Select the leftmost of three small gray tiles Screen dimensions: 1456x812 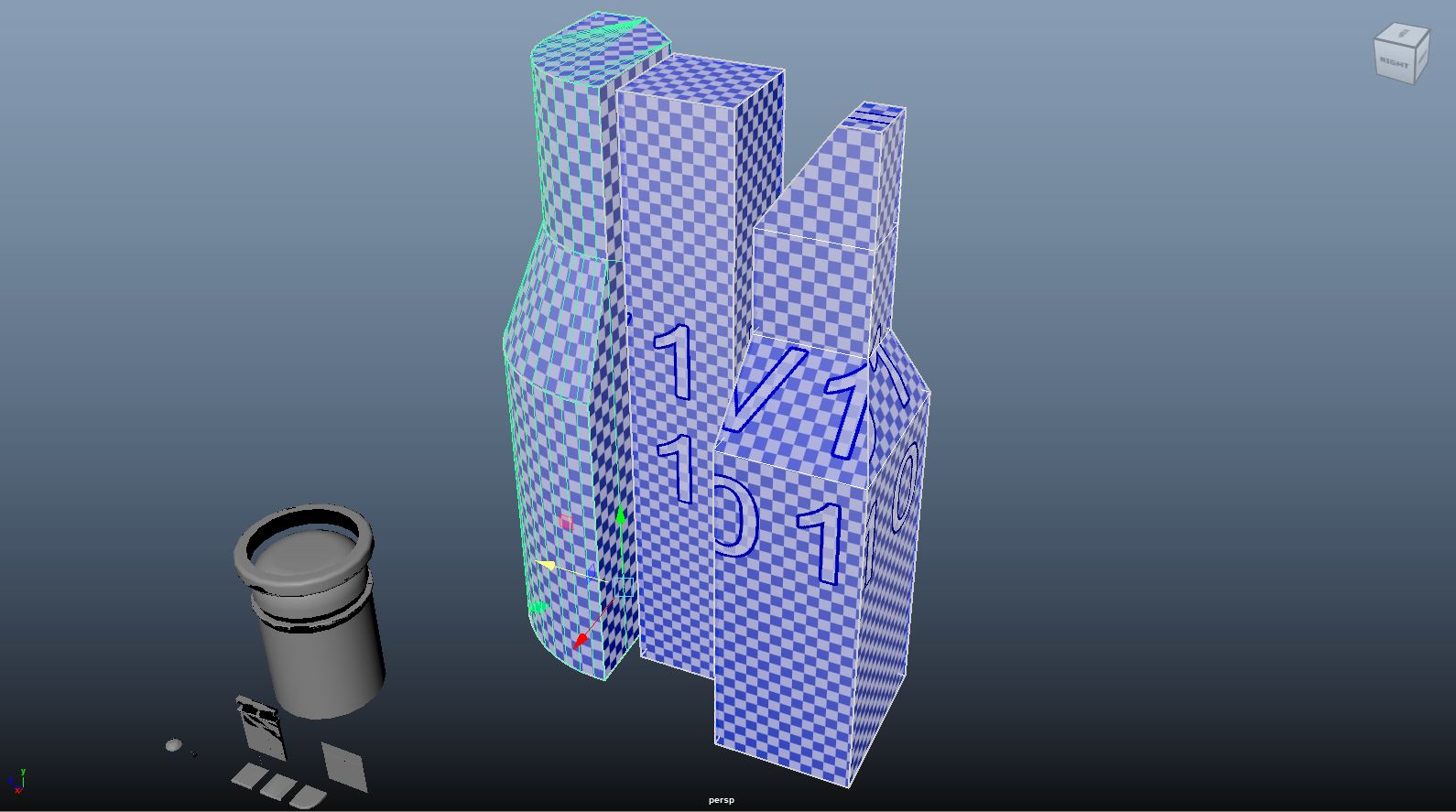(248, 777)
